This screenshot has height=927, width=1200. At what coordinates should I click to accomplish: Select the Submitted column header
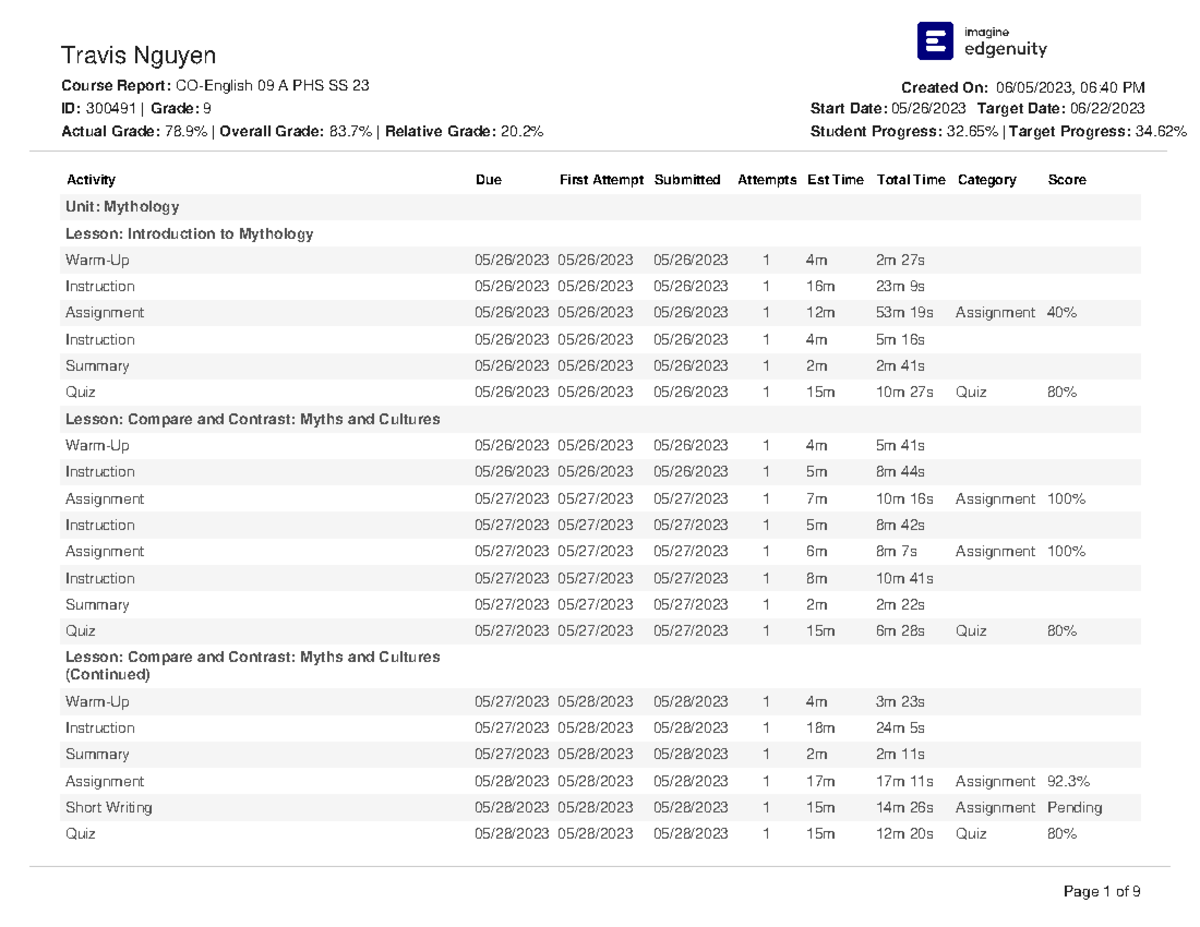687,180
